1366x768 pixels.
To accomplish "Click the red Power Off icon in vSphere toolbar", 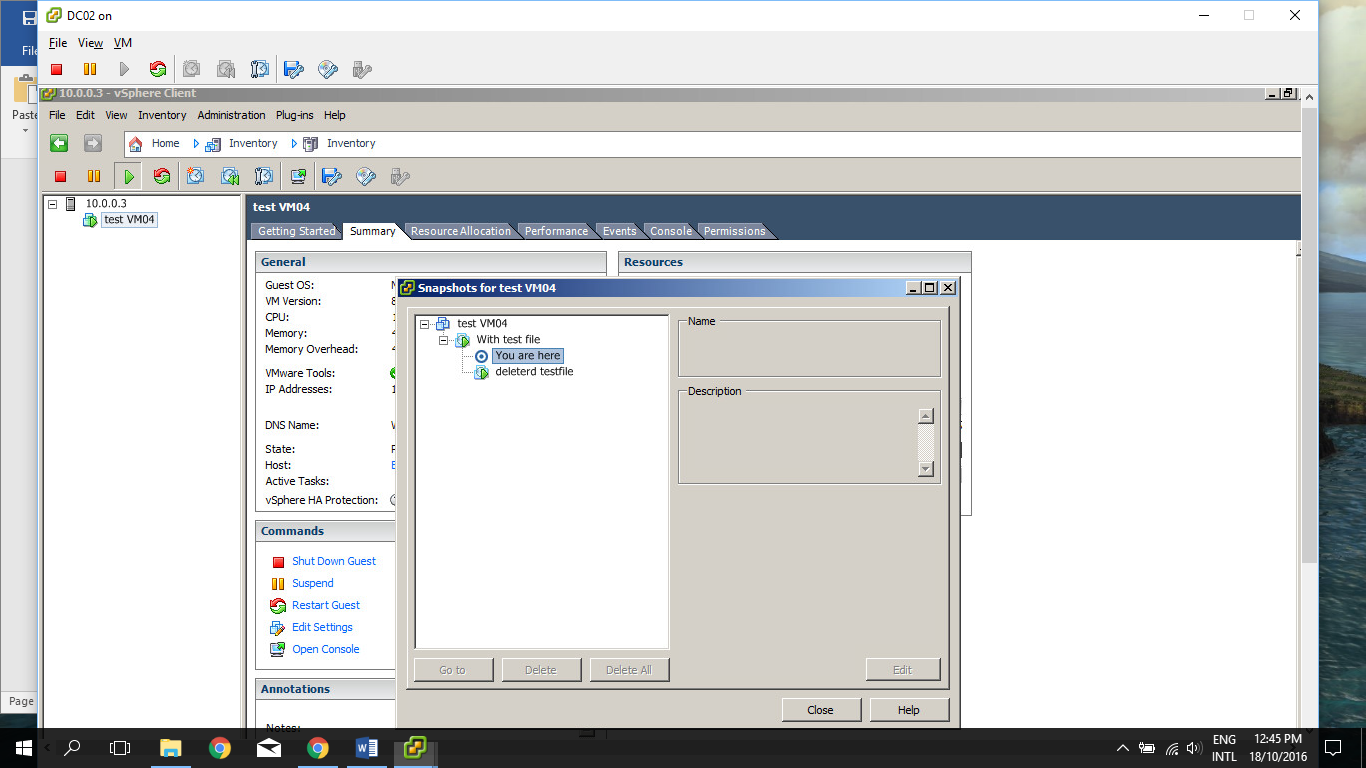I will [60, 177].
